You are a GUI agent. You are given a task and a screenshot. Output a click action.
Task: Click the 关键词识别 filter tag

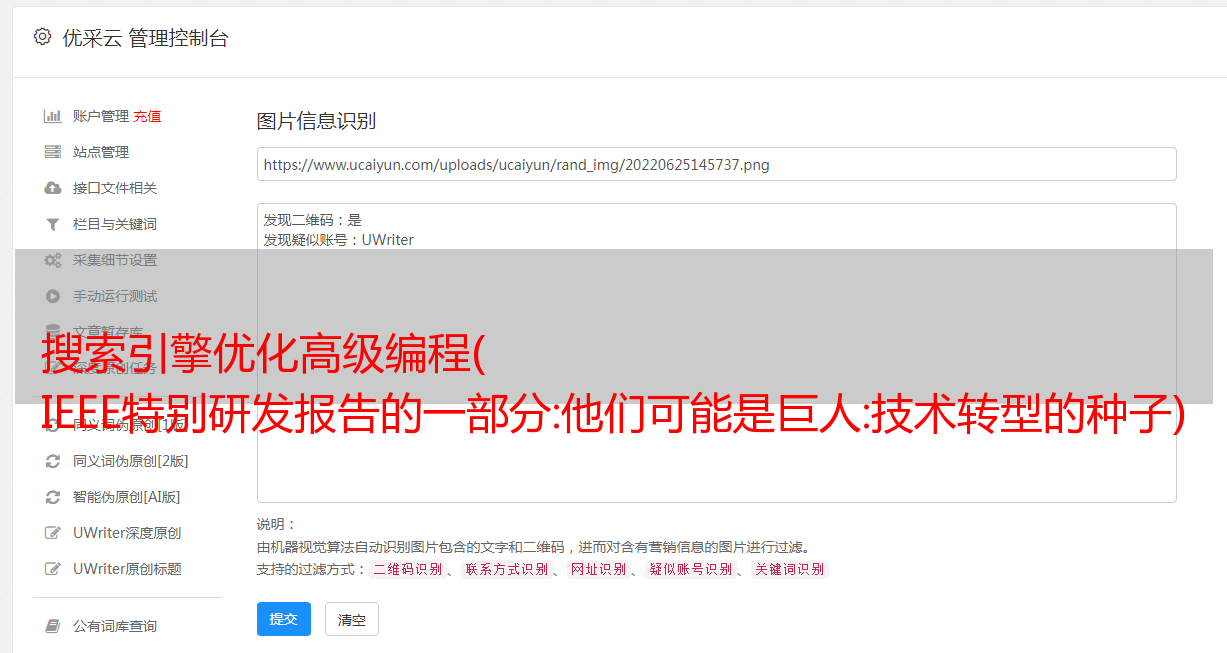(x=790, y=569)
